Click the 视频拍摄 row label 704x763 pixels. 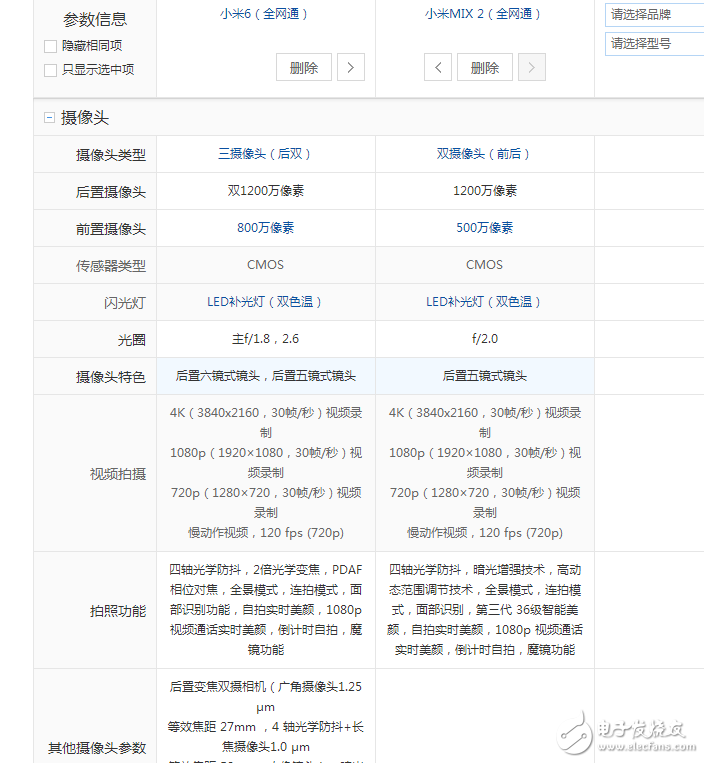coord(118,473)
